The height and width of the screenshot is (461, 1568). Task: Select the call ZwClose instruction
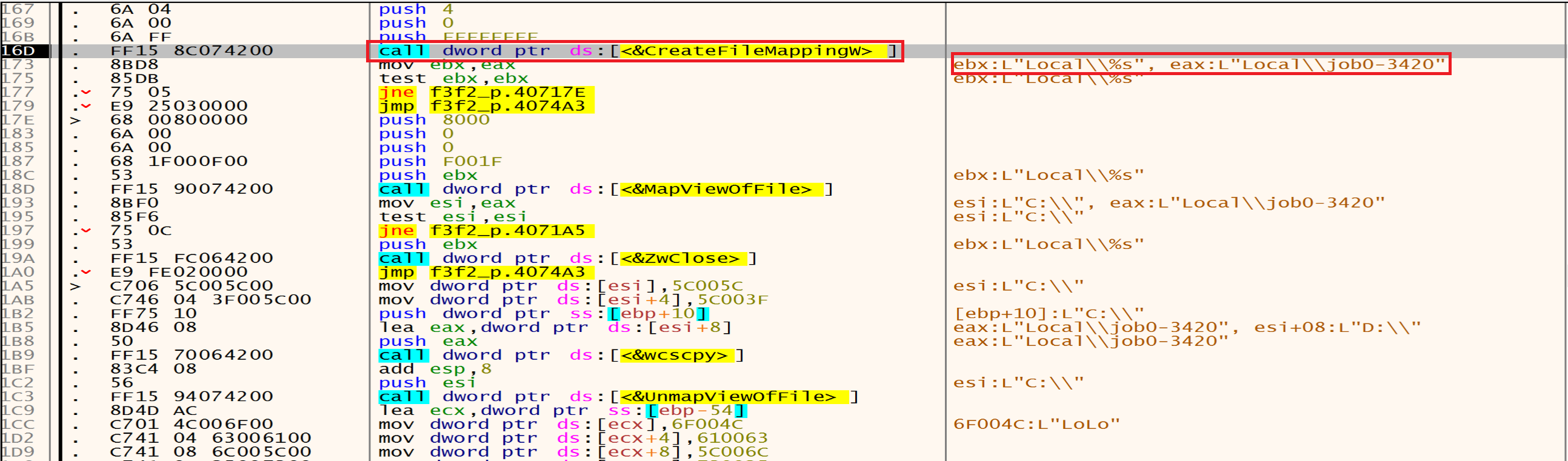[567, 259]
